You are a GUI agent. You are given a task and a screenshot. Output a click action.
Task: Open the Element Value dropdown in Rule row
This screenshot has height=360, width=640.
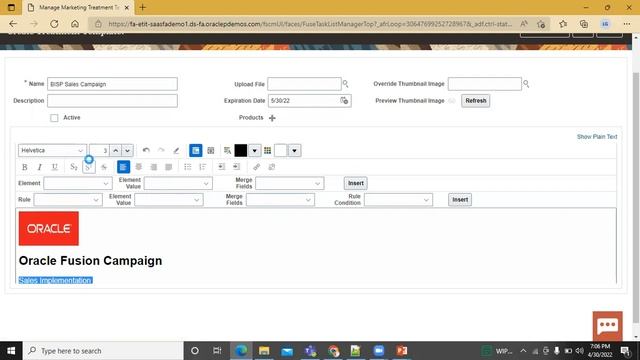pos(169,200)
